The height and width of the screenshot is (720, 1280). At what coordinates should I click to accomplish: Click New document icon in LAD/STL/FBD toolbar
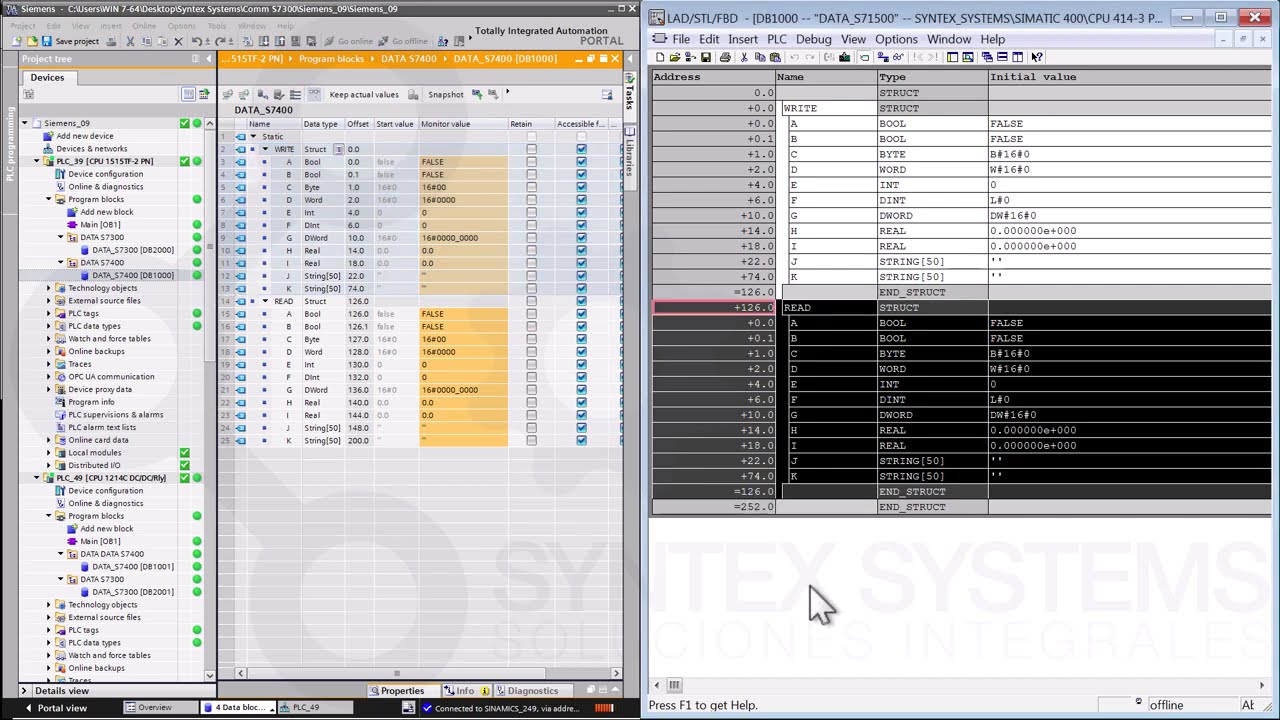[660, 57]
